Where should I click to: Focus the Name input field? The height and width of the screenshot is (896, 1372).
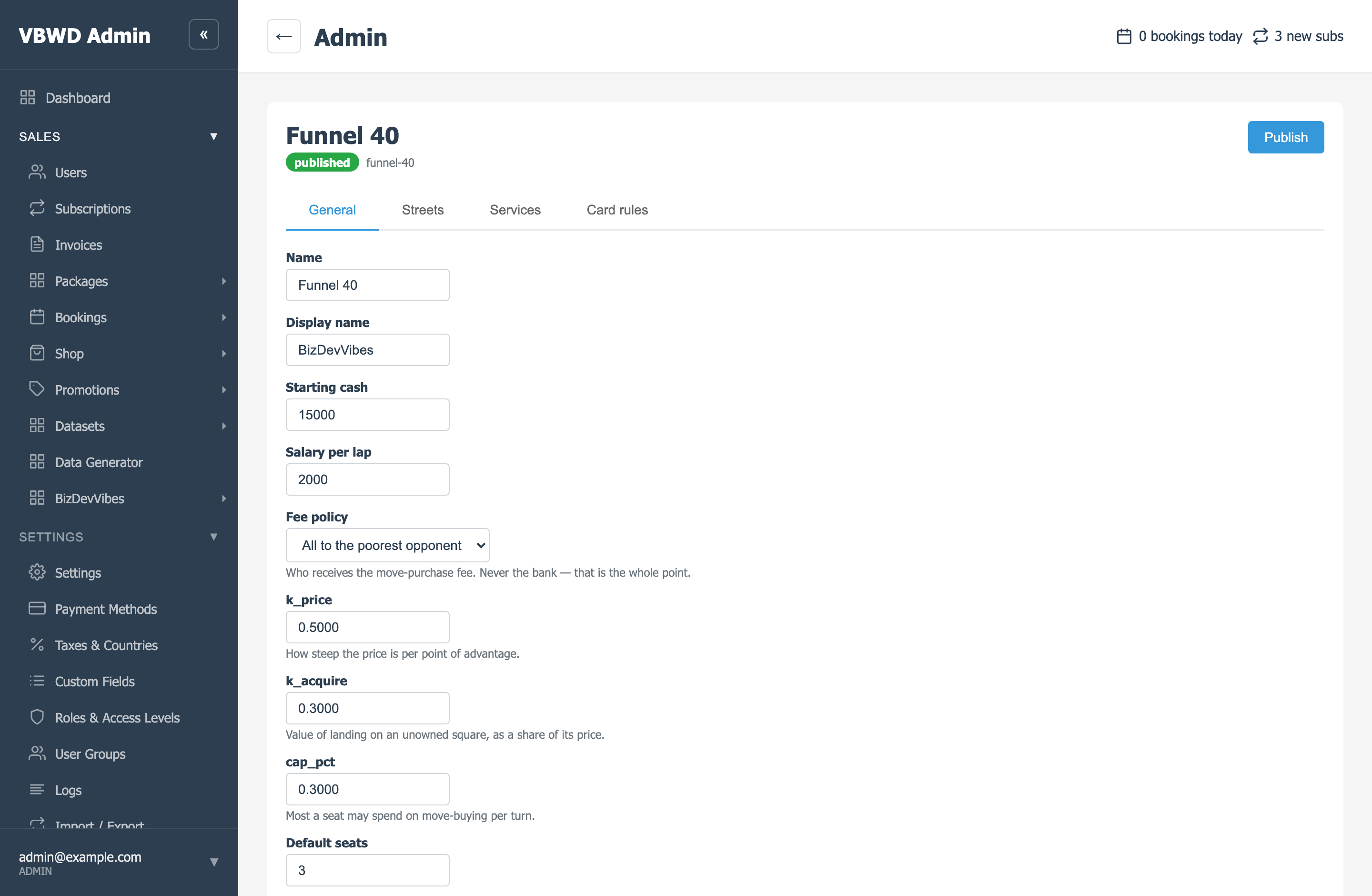pos(367,285)
